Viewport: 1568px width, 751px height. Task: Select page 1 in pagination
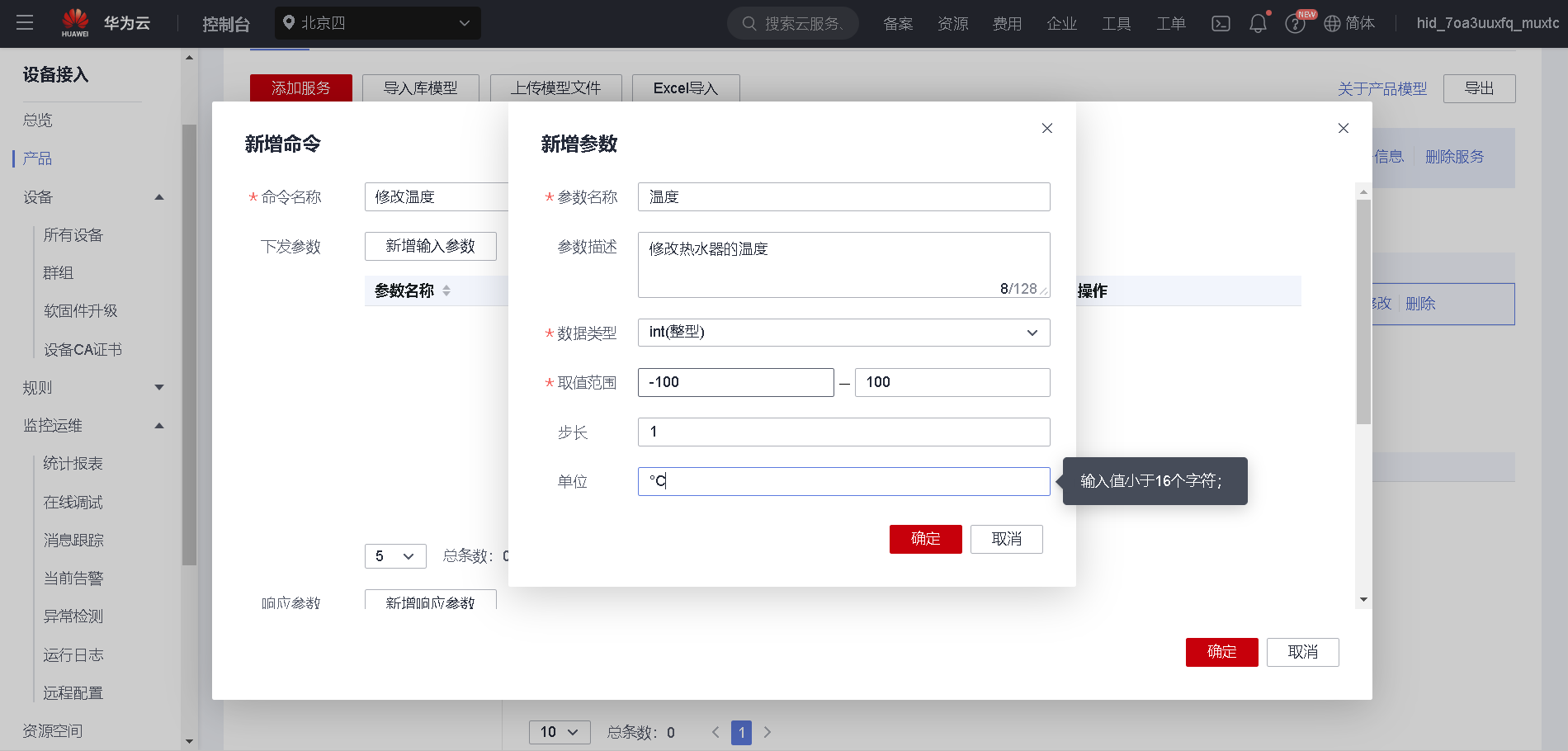pos(742,732)
